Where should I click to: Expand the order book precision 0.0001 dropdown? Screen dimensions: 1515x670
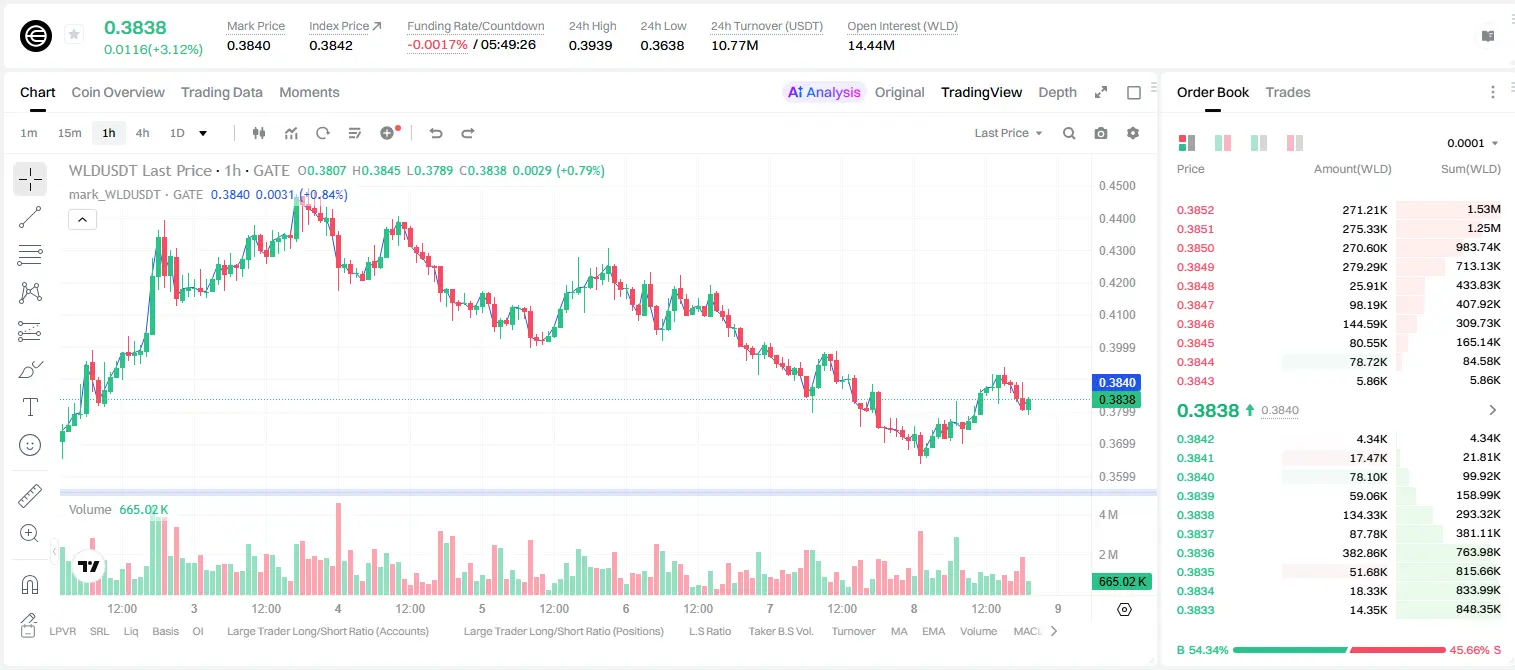pyautogui.click(x=1473, y=143)
